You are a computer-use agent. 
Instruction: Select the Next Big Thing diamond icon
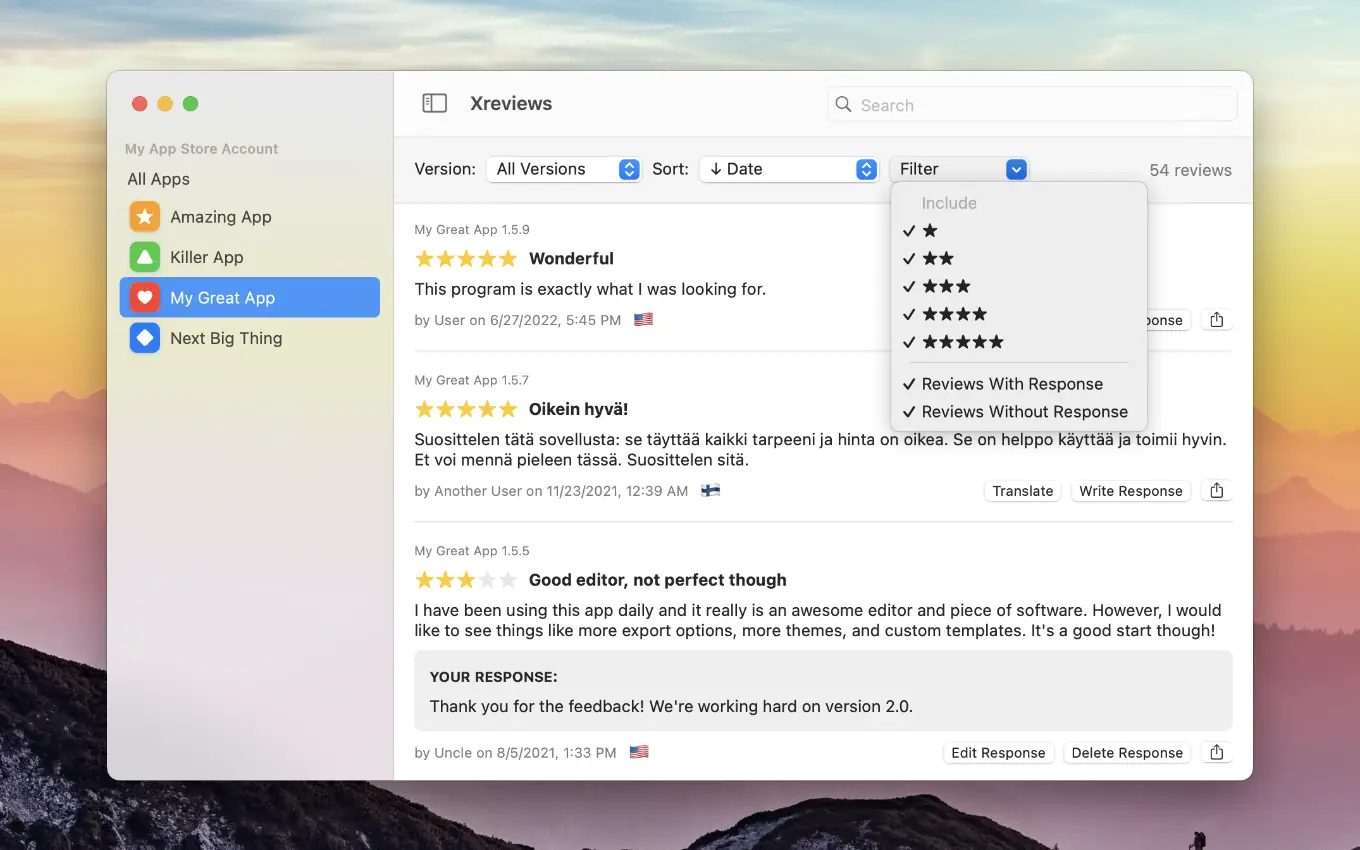144,338
